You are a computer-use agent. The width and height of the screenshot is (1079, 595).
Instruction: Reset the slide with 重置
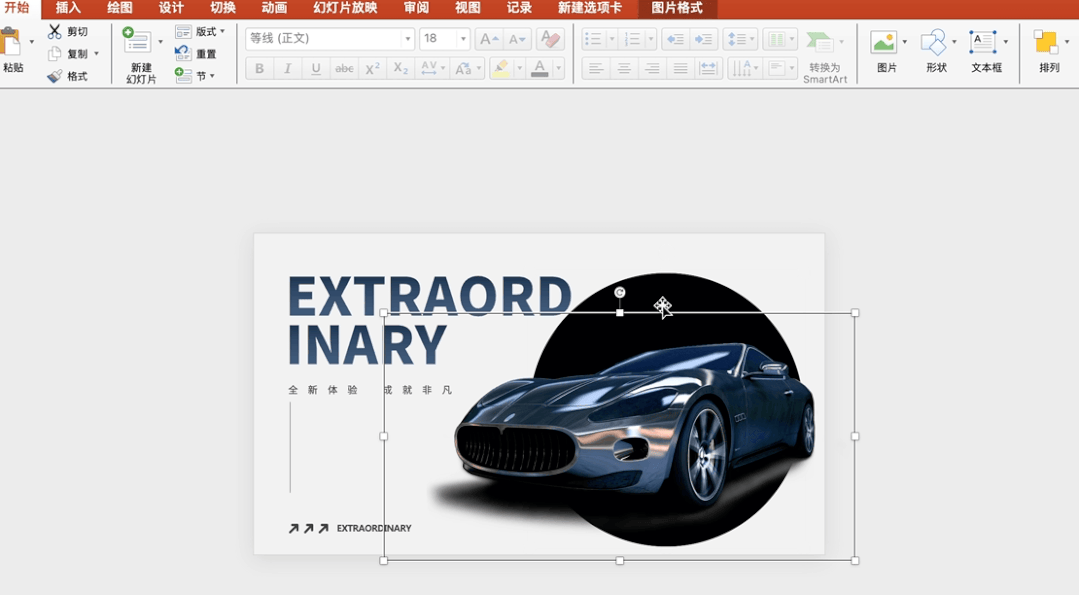pyautogui.click(x=196, y=54)
